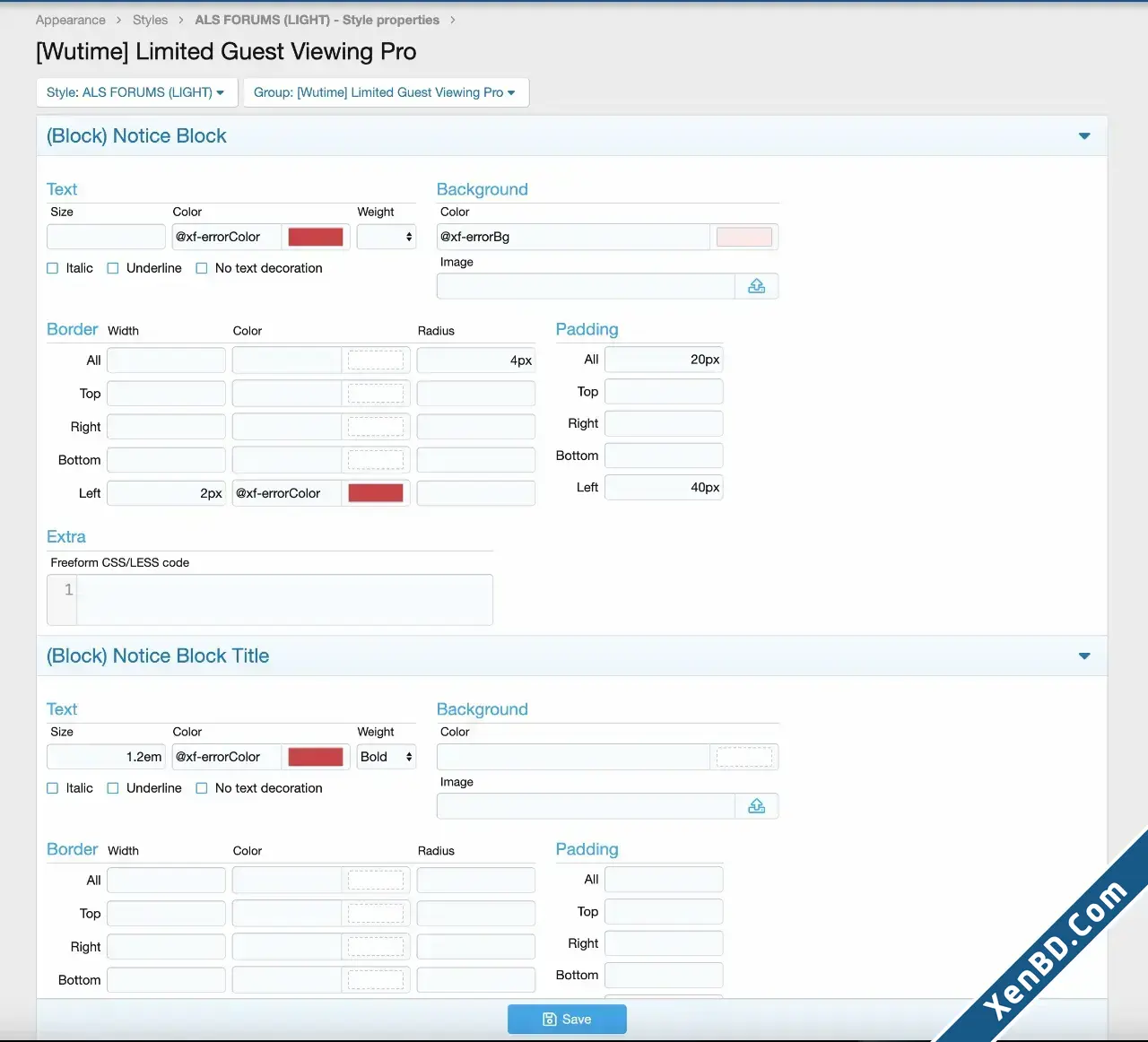This screenshot has height=1042, width=1148.
Task: Click Notice Block Title Size field 1.2em
Action: pos(106,757)
